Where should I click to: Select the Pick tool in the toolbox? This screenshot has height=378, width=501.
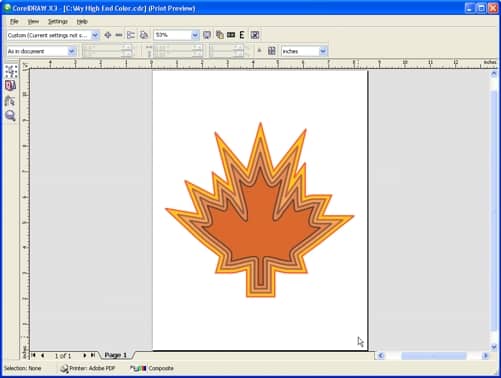tap(11, 71)
